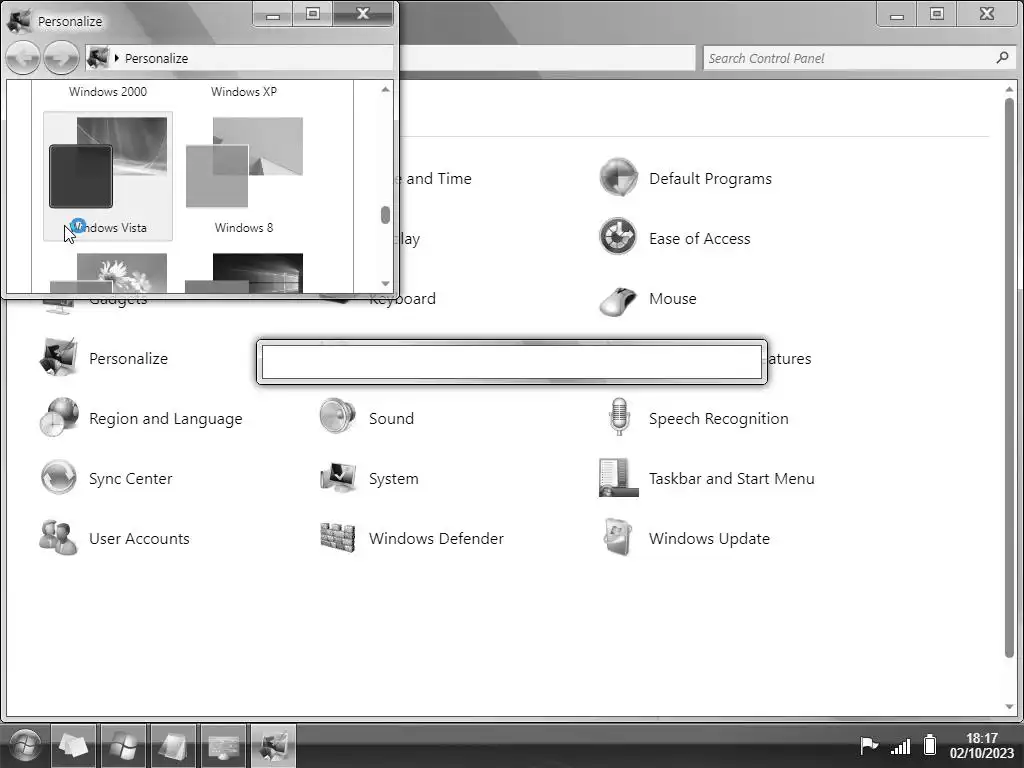The width and height of the screenshot is (1024, 768).
Task: Expand the Personalize breadcrumb arrow
Action: coord(116,58)
